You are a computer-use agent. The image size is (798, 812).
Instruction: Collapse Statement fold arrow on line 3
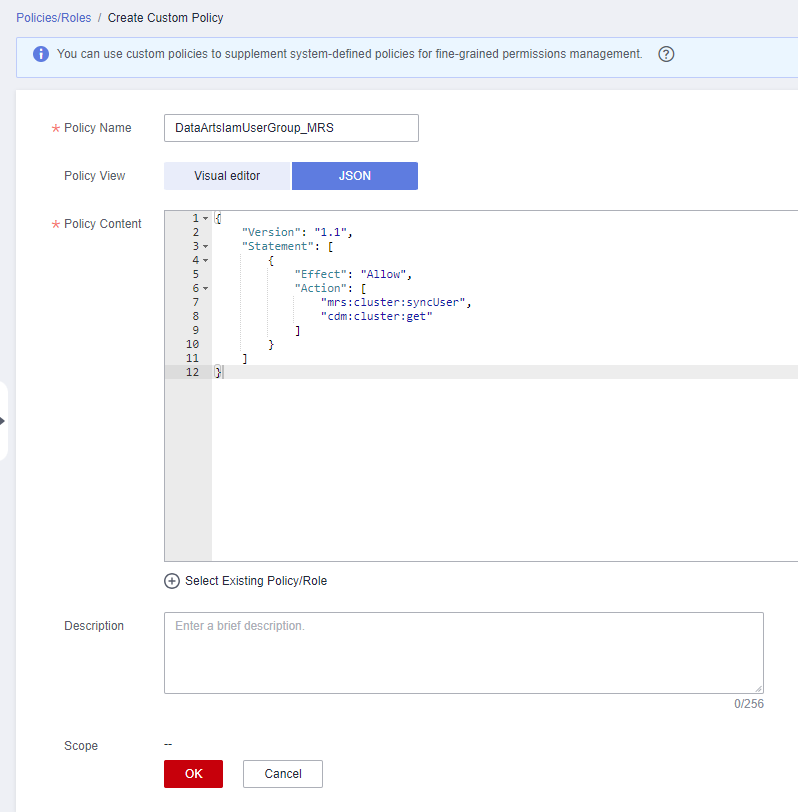coord(206,246)
